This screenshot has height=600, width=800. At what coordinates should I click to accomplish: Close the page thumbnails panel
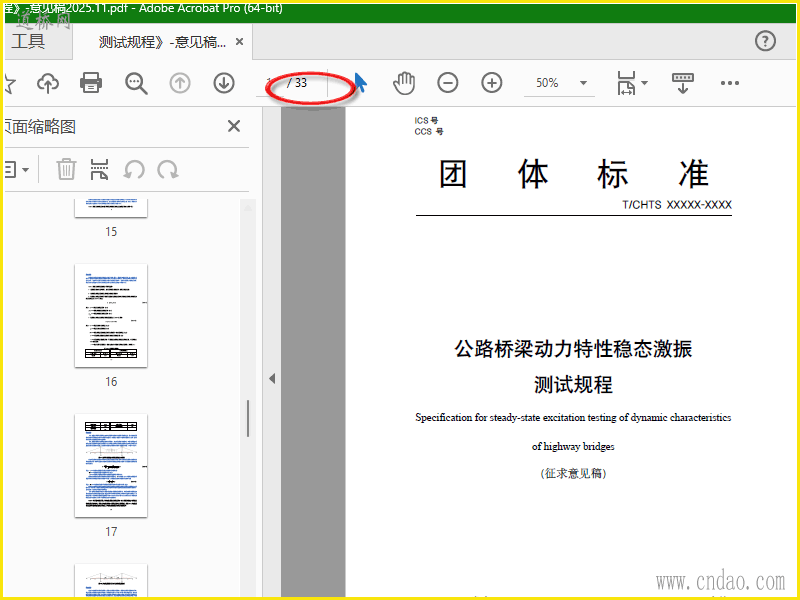(x=234, y=126)
